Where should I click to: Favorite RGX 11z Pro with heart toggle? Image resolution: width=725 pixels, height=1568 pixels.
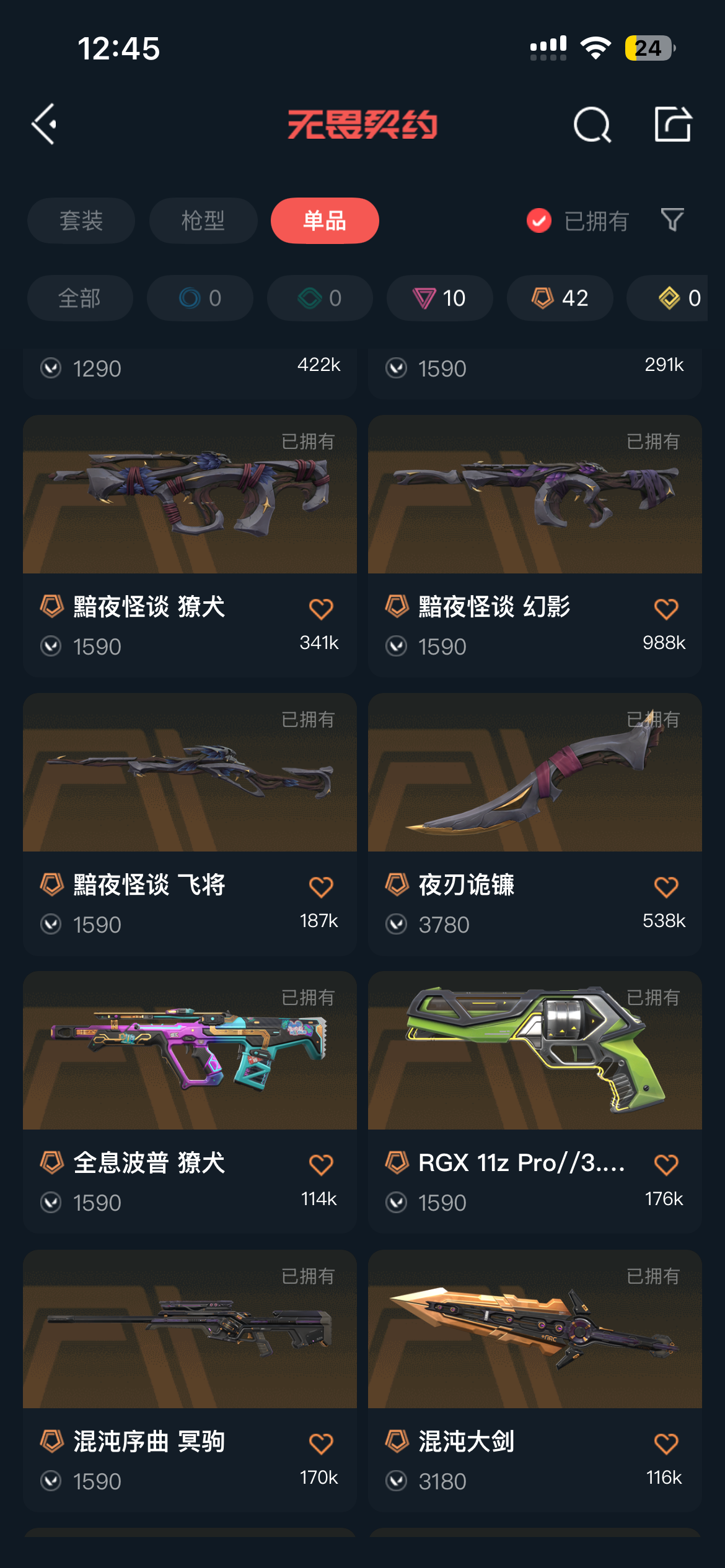click(666, 1165)
